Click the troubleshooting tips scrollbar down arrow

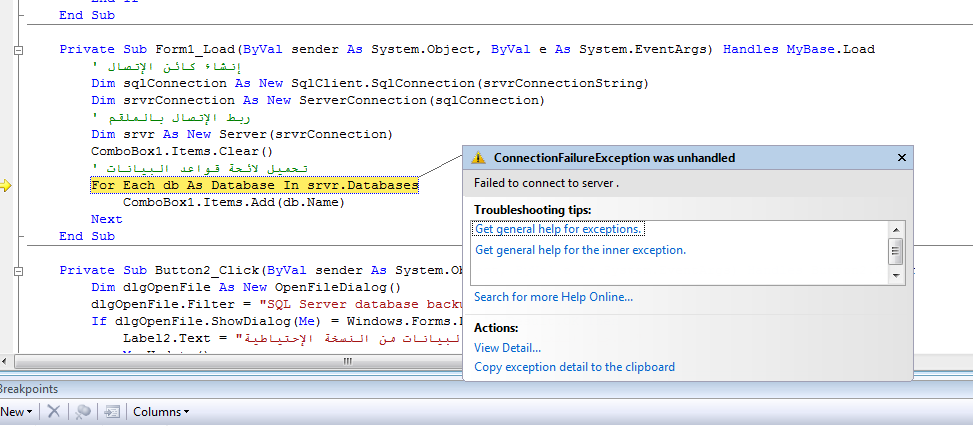(896, 276)
